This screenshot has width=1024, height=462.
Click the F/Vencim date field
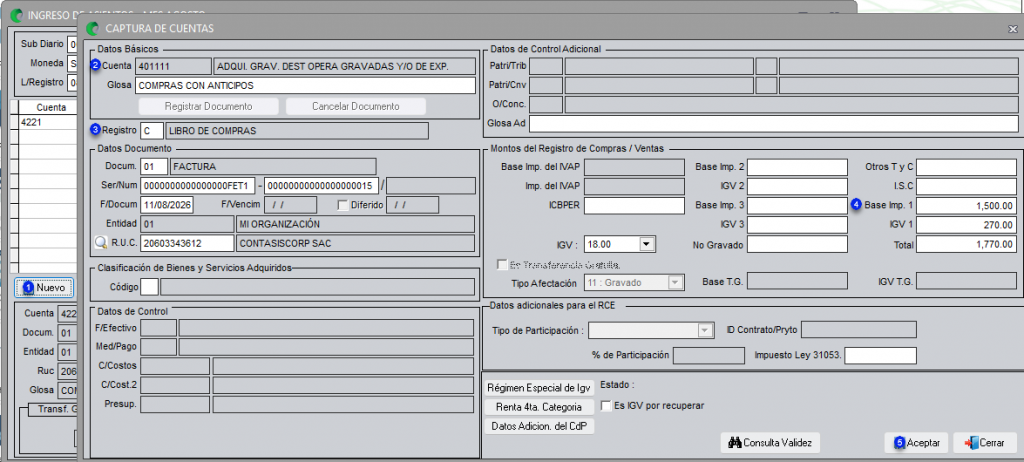pyautogui.click(x=291, y=205)
